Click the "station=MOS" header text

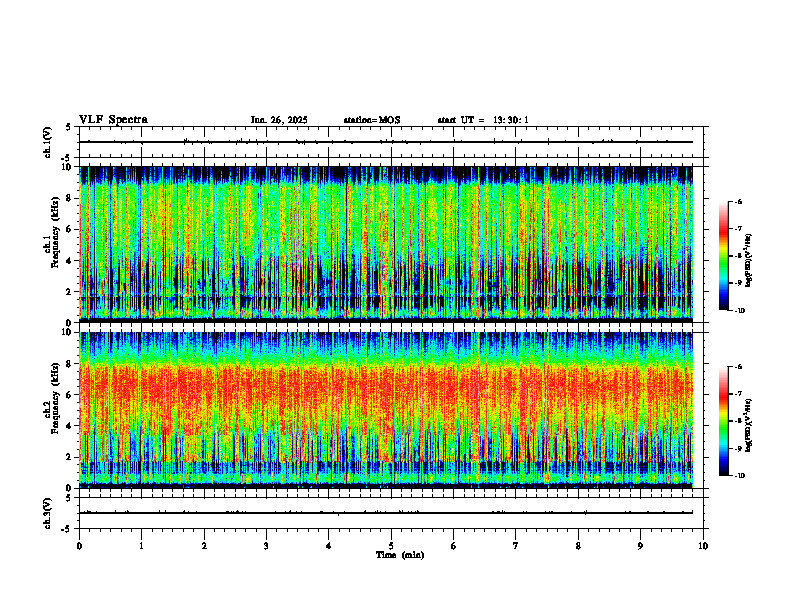[372, 120]
